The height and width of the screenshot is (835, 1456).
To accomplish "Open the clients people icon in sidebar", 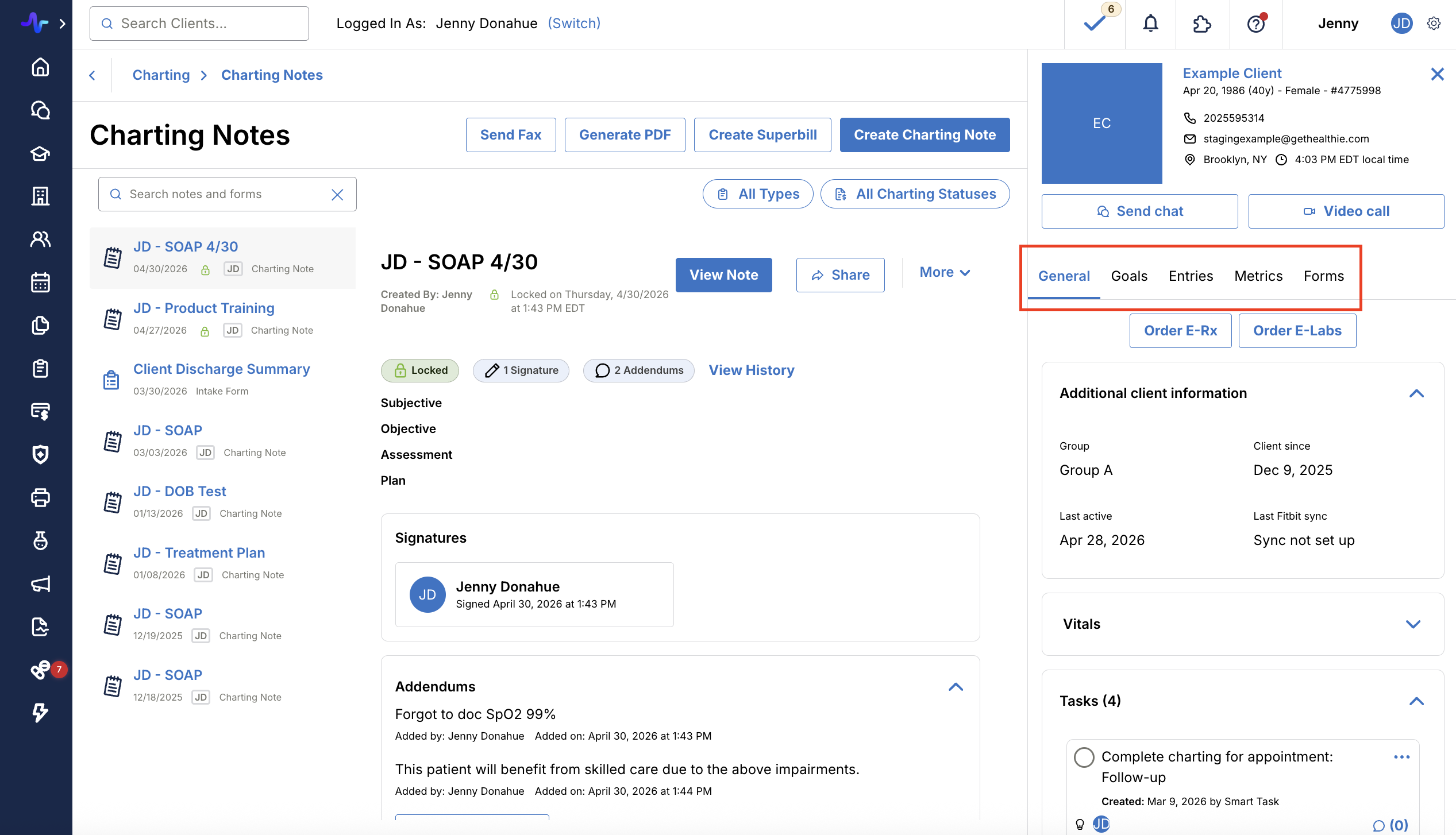I will point(40,239).
